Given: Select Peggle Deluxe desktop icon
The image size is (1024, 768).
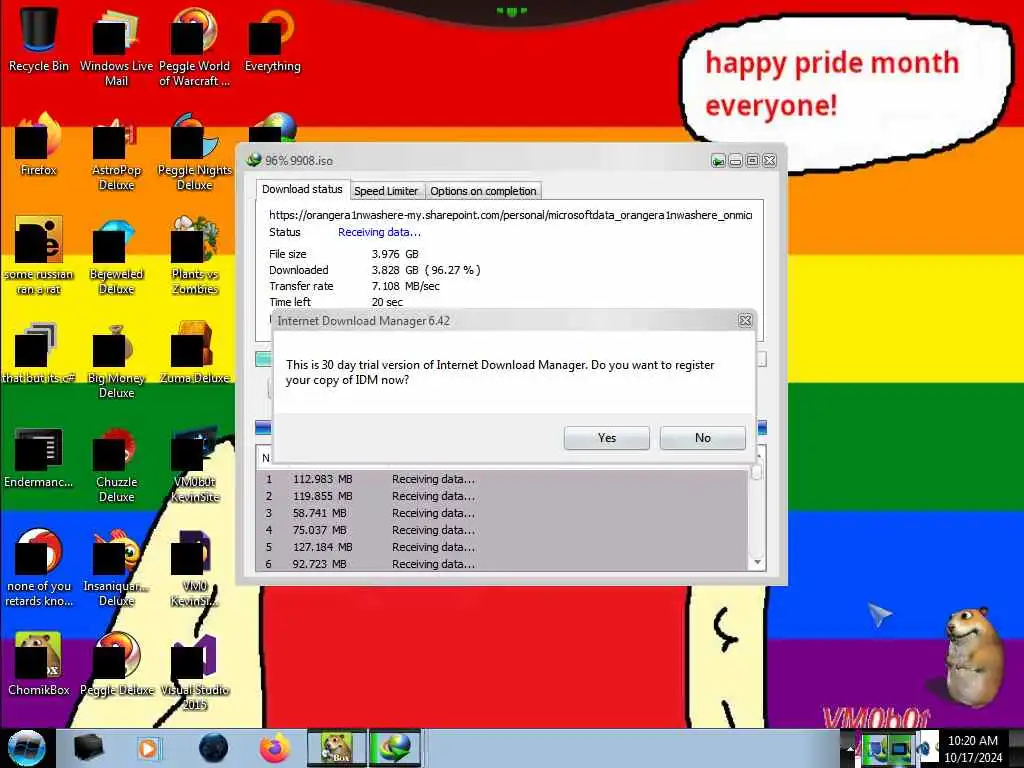Looking at the screenshot, I should click(x=116, y=664).
